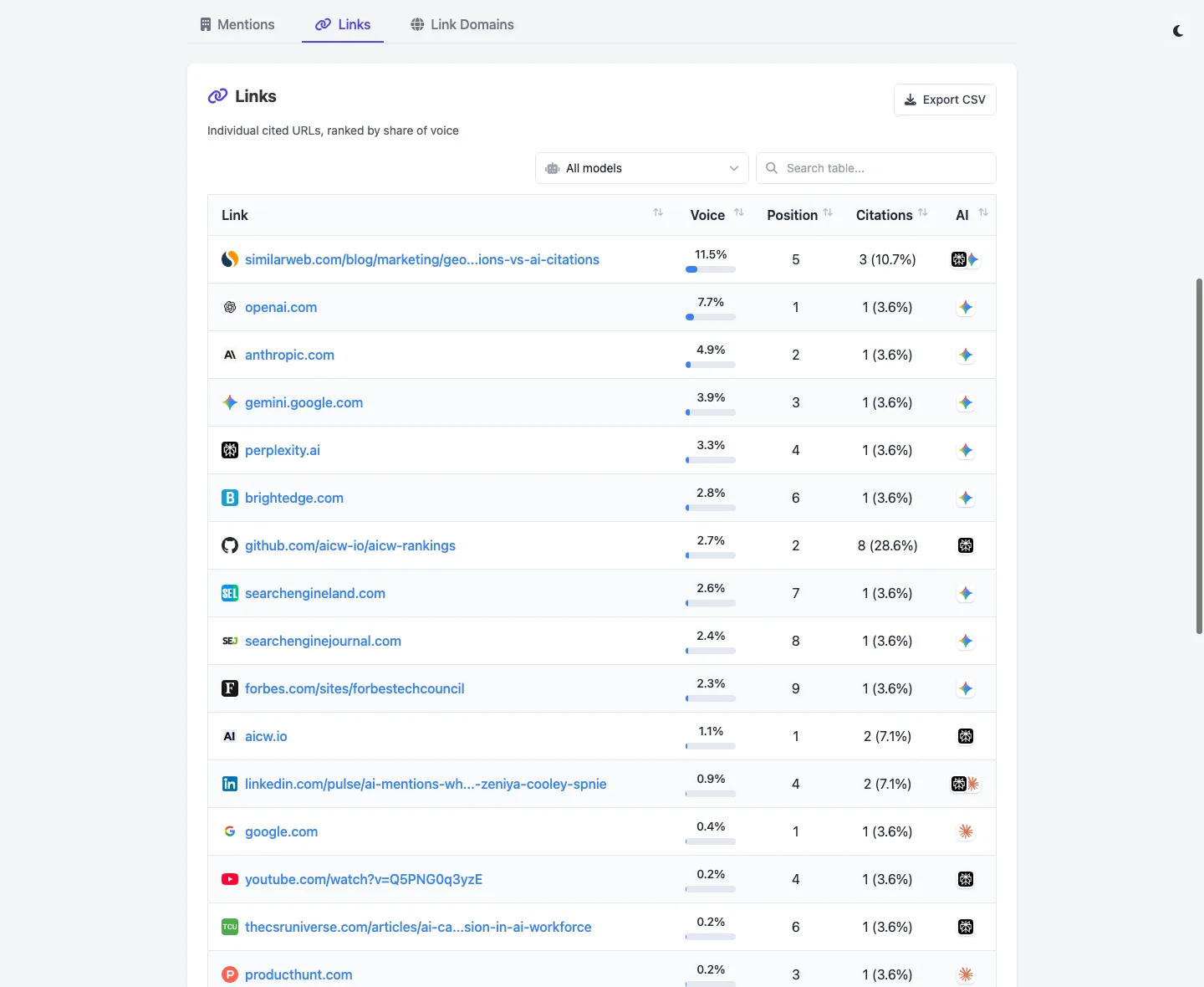Click the aicw.io AI favicon

pyautogui.click(x=230, y=736)
